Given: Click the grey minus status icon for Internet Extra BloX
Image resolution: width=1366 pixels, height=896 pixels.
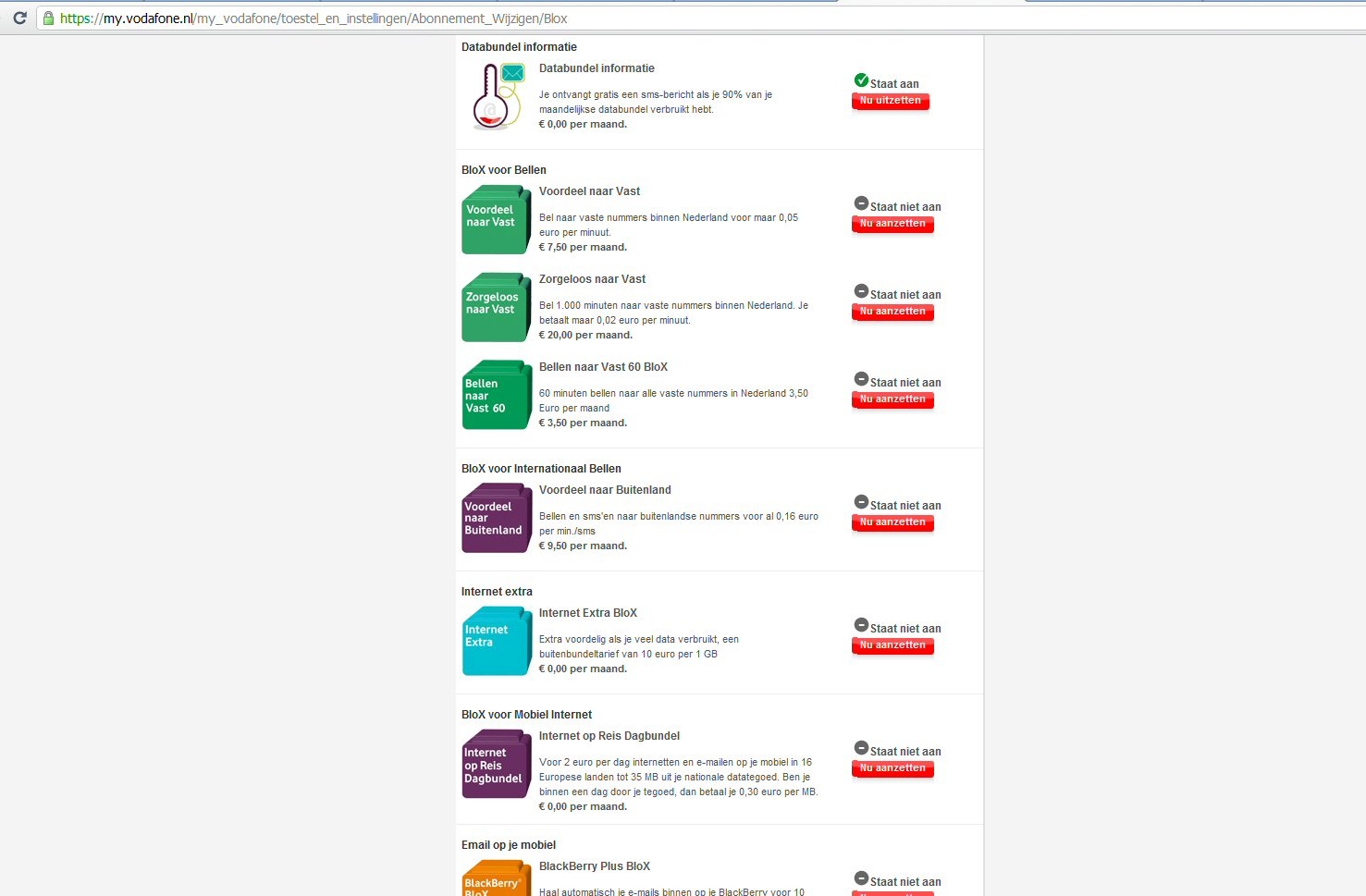Looking at the screenshot, I should [861, 625].
